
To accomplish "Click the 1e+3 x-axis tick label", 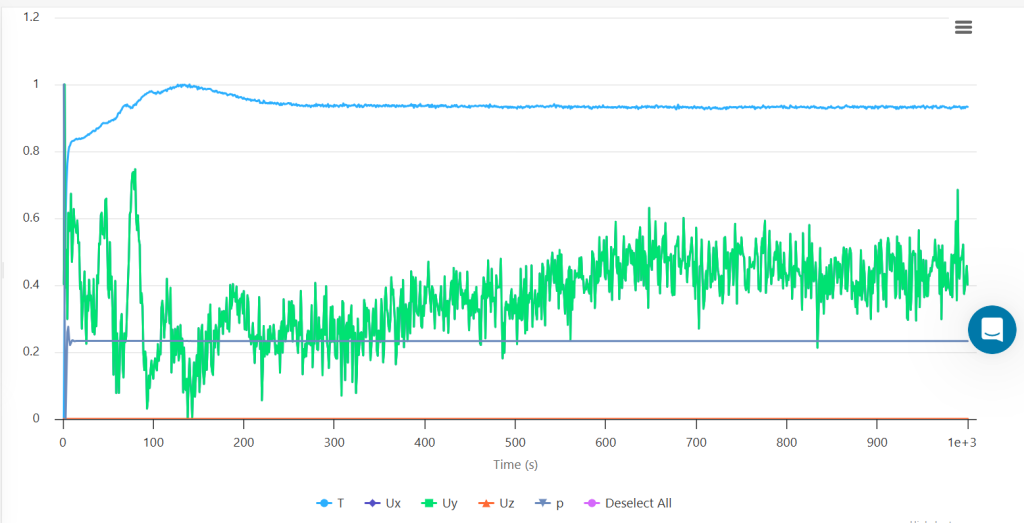I will click(963, 441).
